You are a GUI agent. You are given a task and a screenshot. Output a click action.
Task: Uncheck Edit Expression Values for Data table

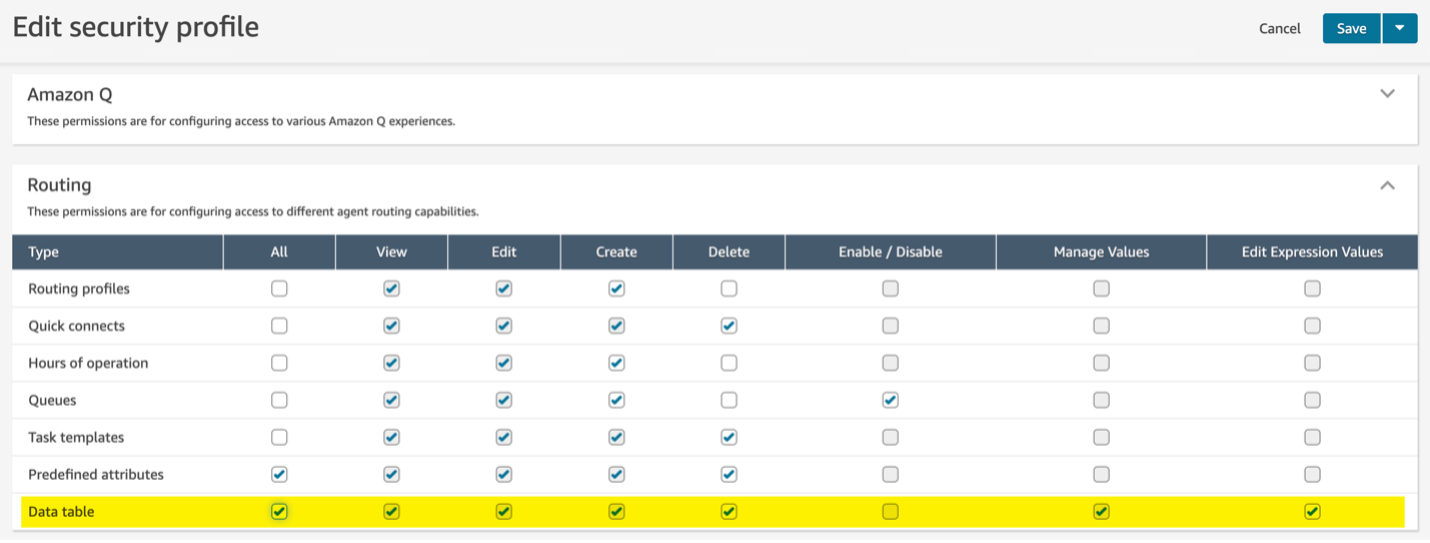[1312, 511]
